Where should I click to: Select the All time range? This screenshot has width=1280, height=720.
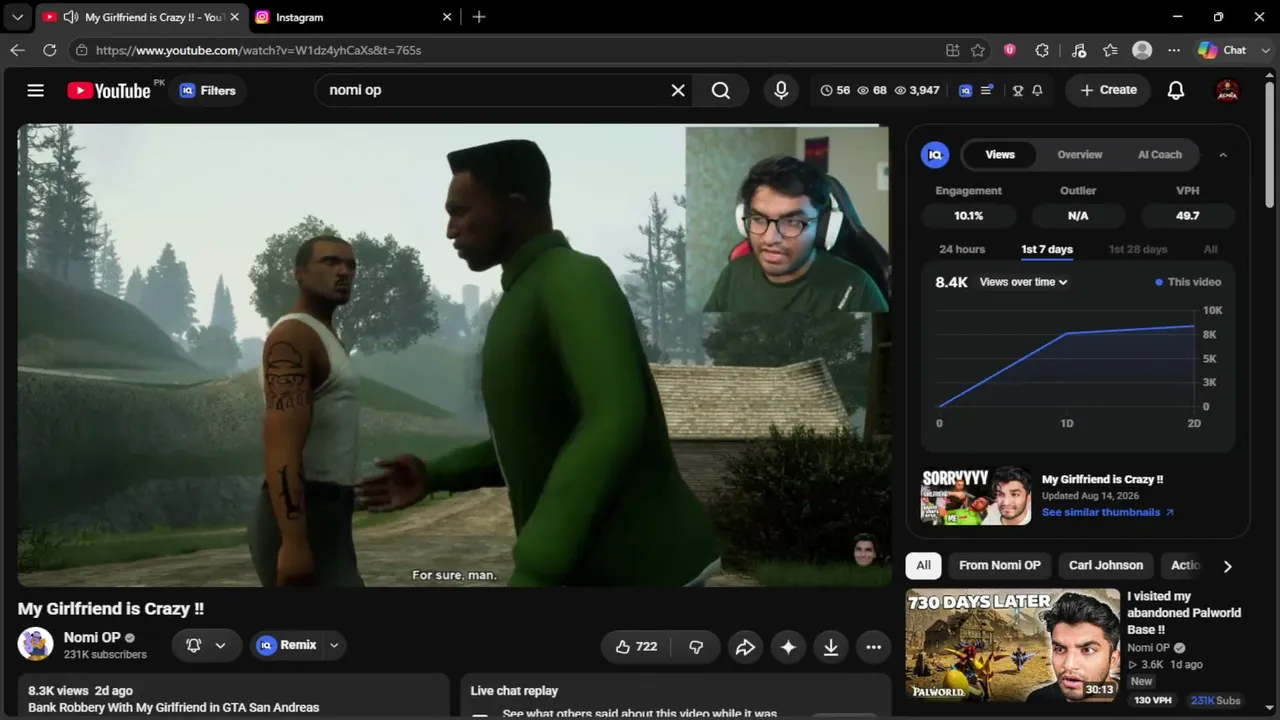[x=1211, y=250]
